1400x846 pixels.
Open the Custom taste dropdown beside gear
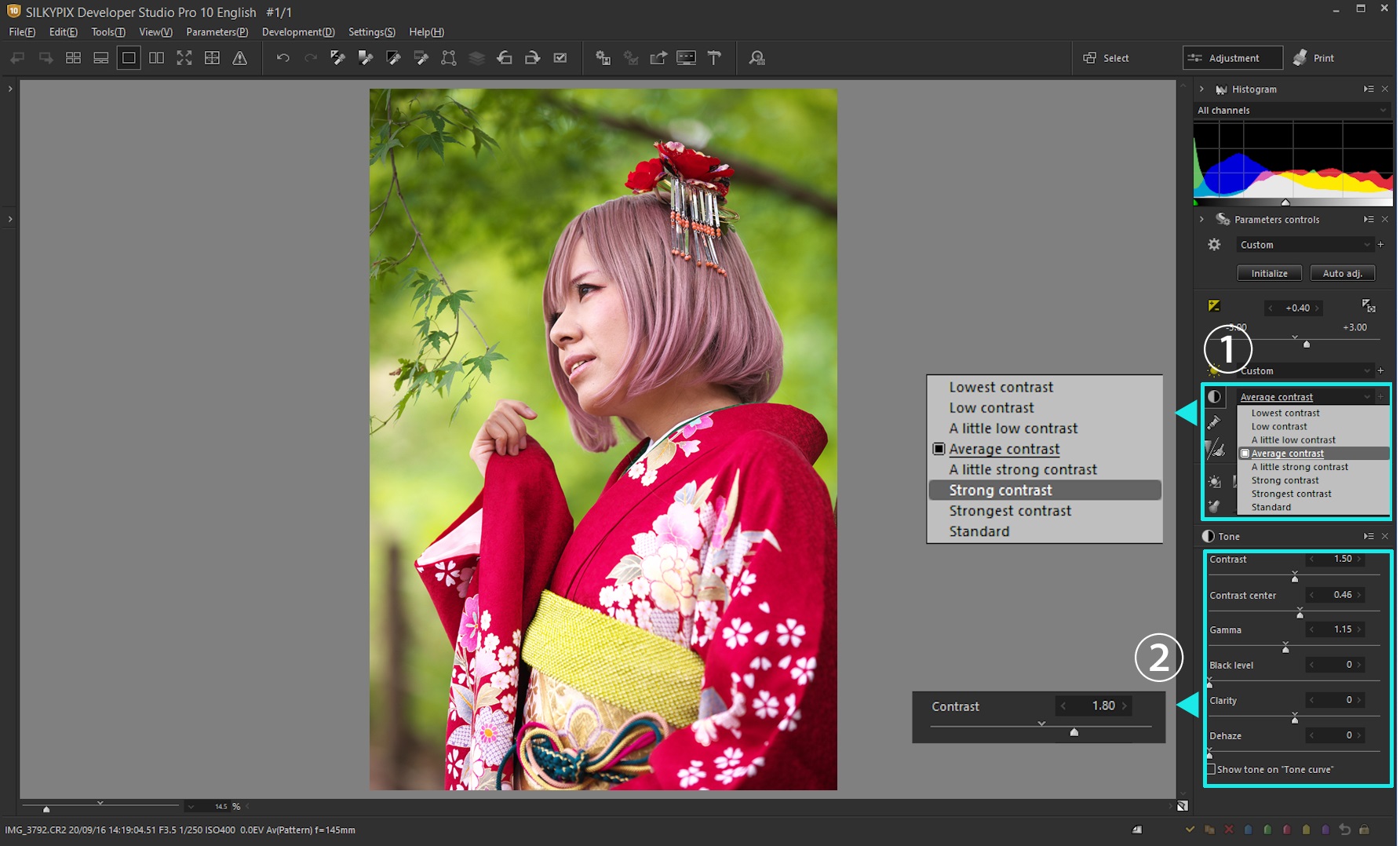click(1305, 245)
